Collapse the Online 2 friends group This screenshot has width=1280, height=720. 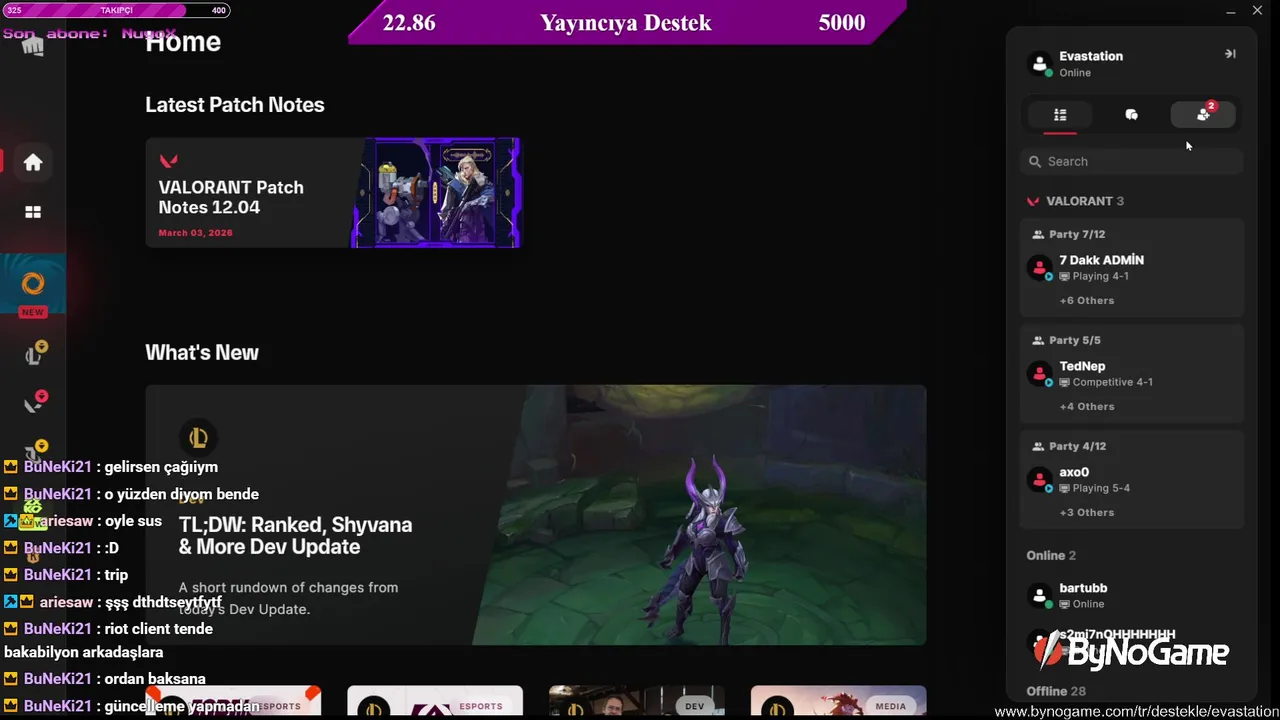[x=1051, y=555]
